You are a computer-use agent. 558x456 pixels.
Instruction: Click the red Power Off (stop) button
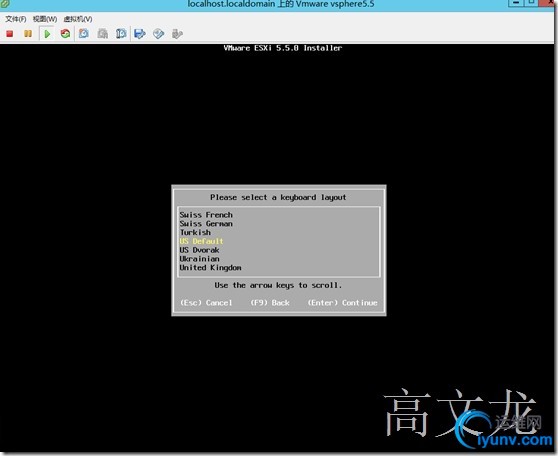click(10, 34)
